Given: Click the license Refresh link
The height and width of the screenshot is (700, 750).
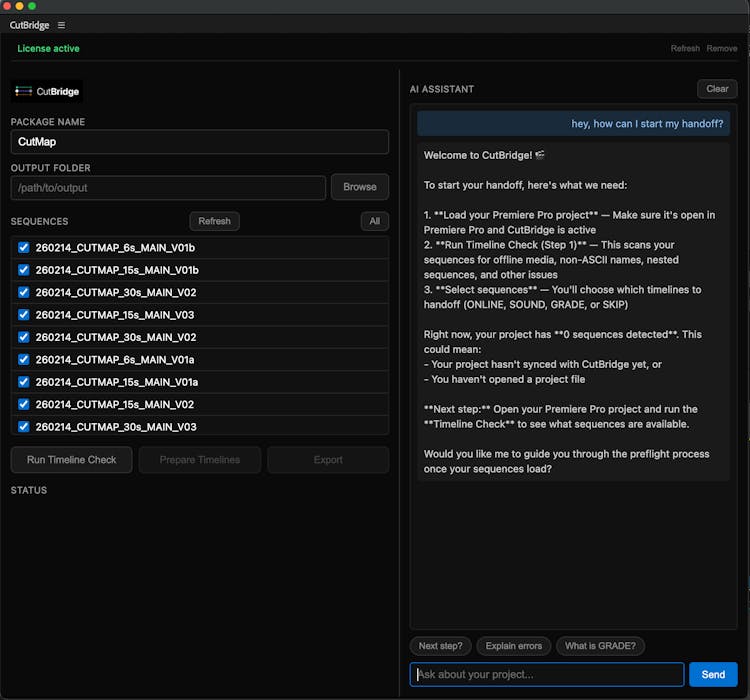Looking at the screenshot, I should (685, 48).
